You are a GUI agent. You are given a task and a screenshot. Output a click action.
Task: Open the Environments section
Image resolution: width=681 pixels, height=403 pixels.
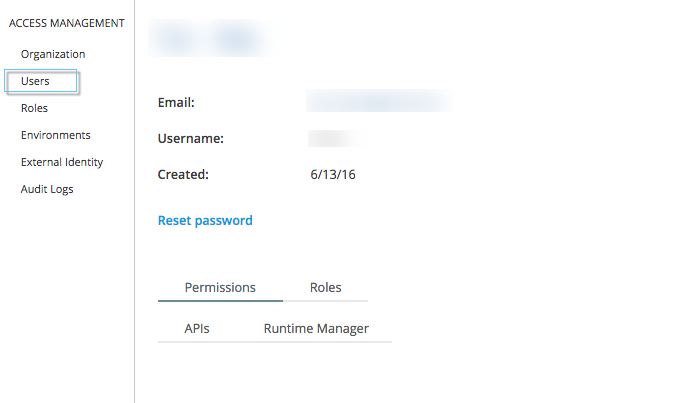point(56,135)
